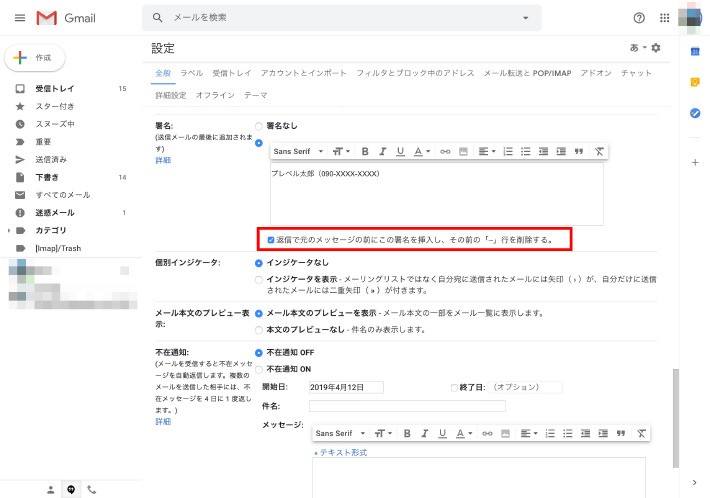Select インジケータなし radio button

(259, 263)
